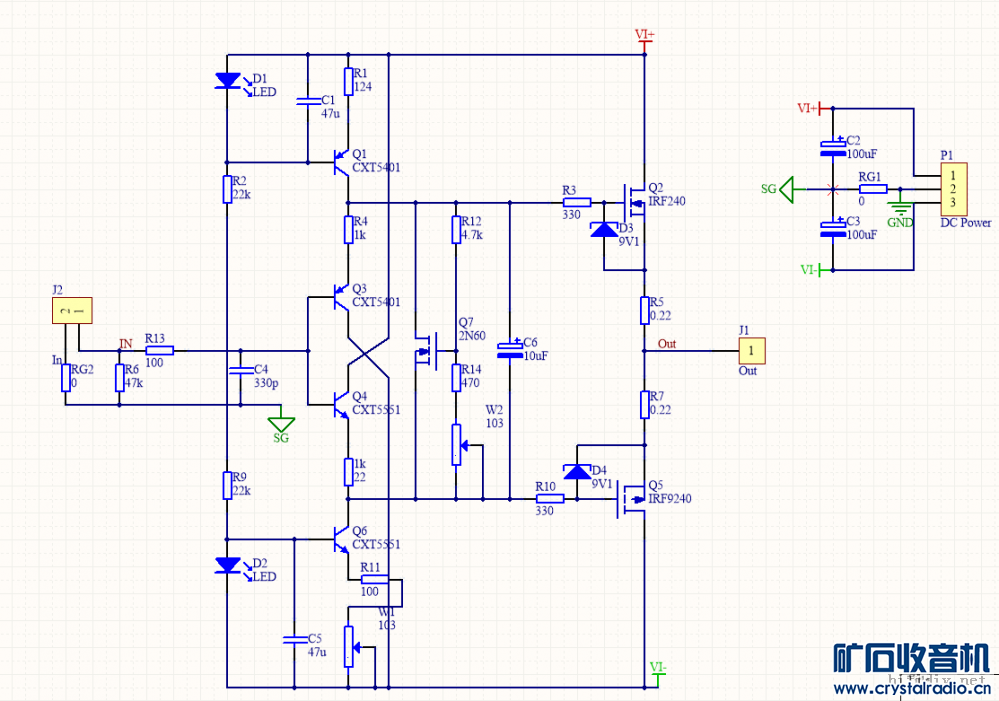Select the D2 LED diode symbol

227,565
